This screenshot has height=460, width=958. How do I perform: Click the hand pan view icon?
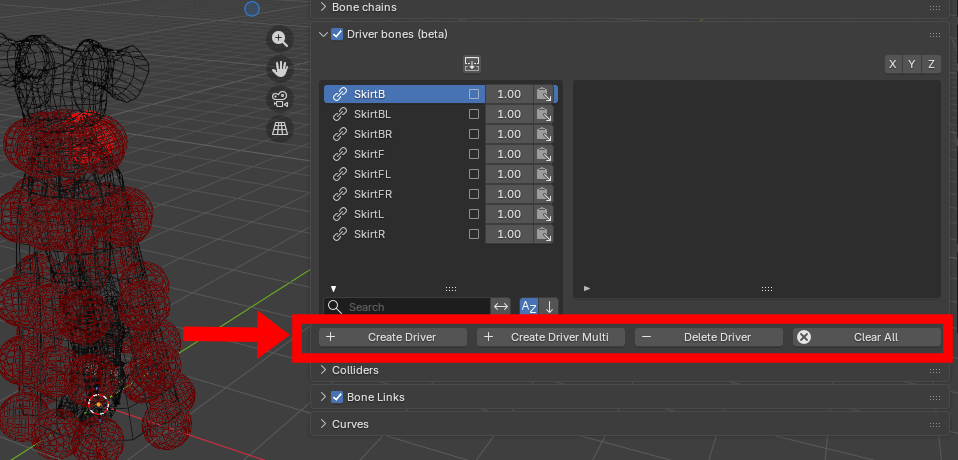tap(280, 69)
